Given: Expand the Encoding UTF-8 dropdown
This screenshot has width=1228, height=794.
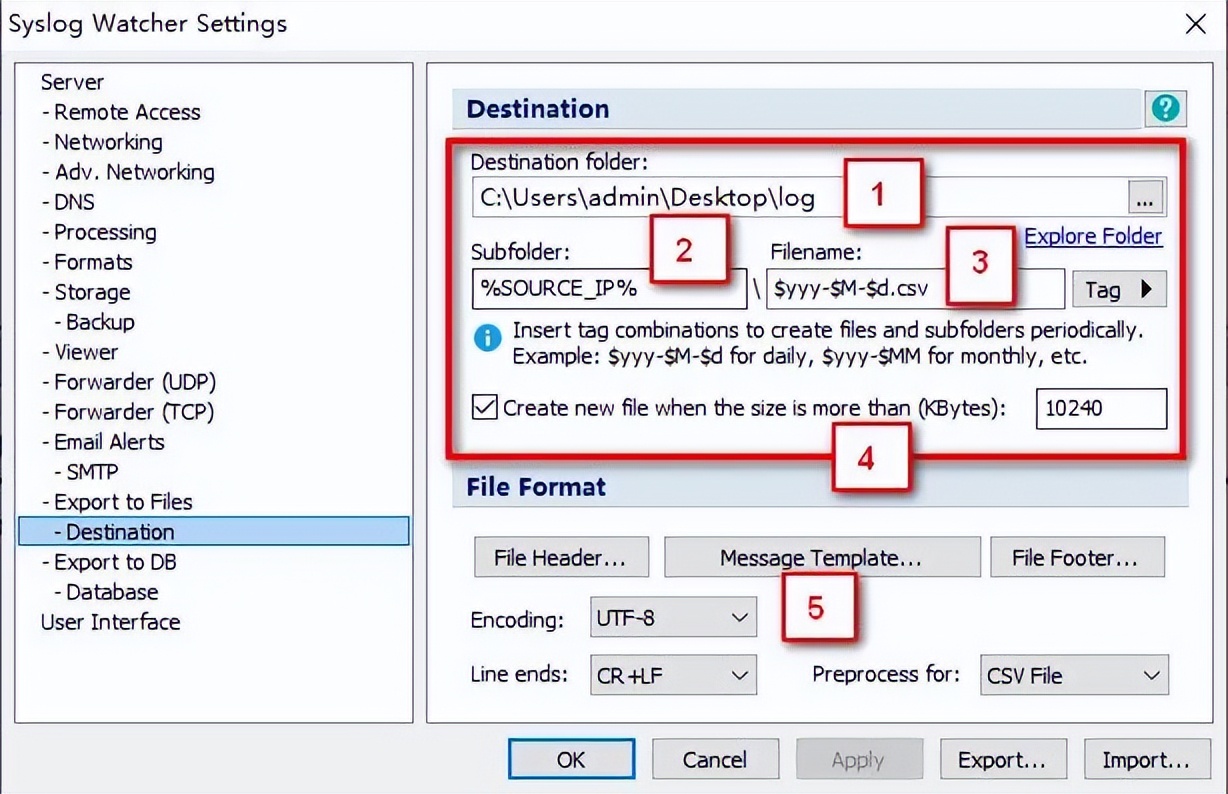Looking at the screenshot, I should tap(674, 618).
